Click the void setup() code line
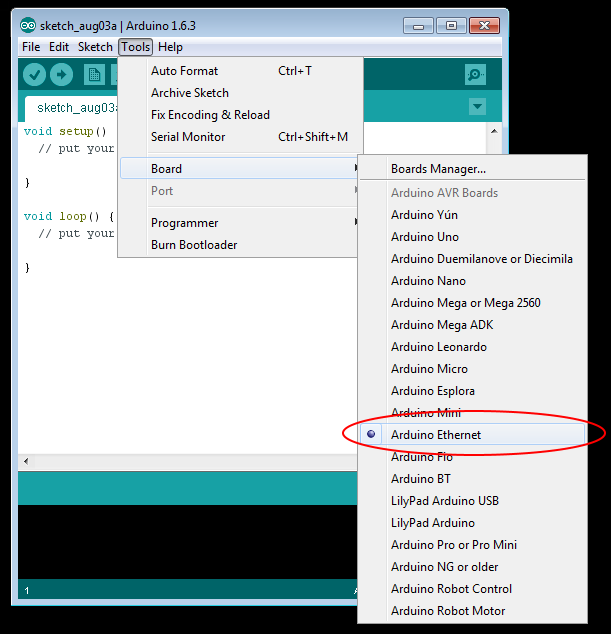Screen dimensions: 611x634 65,131
